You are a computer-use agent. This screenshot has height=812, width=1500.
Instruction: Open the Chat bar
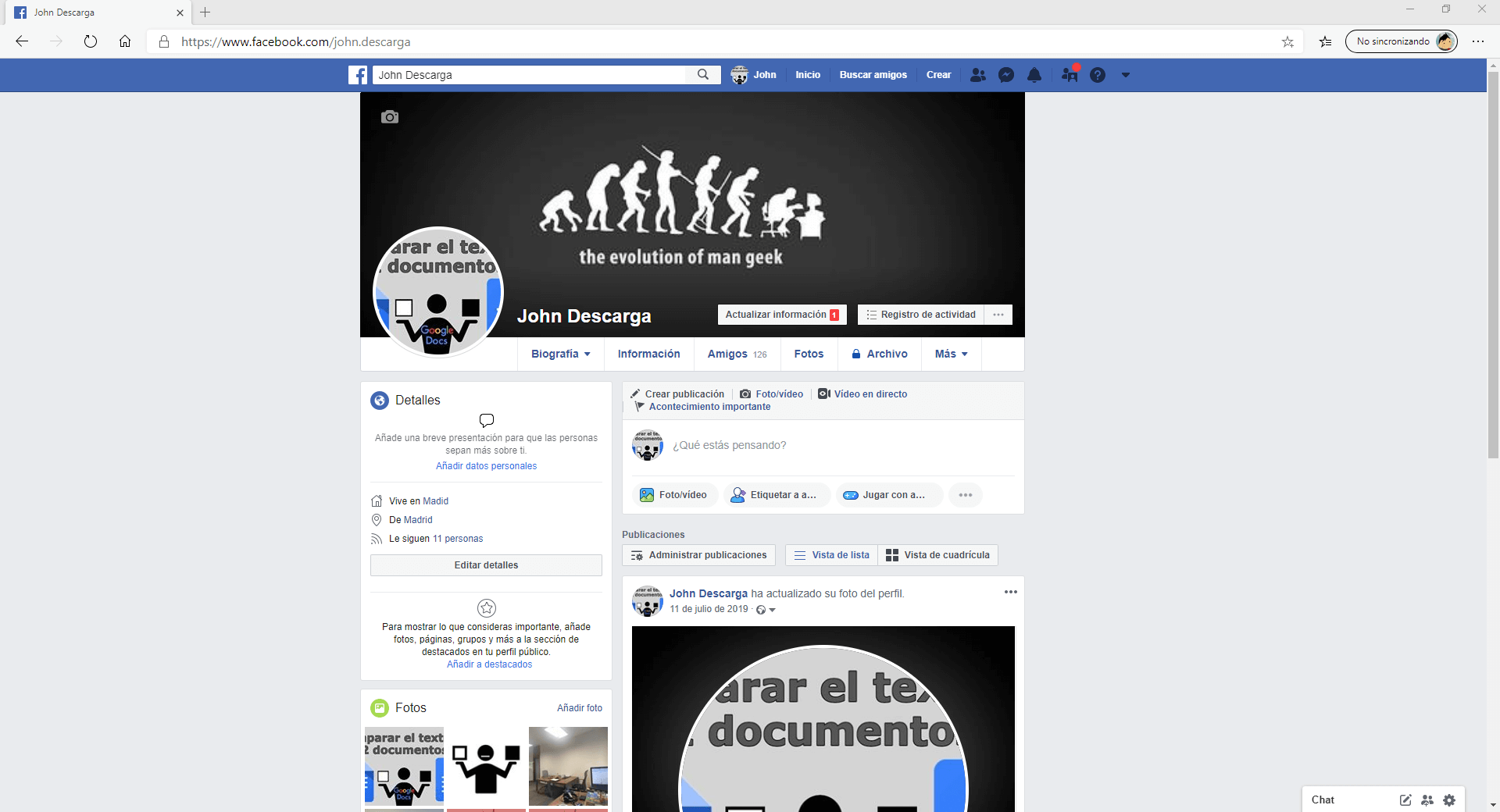(x=1323, y=800)
